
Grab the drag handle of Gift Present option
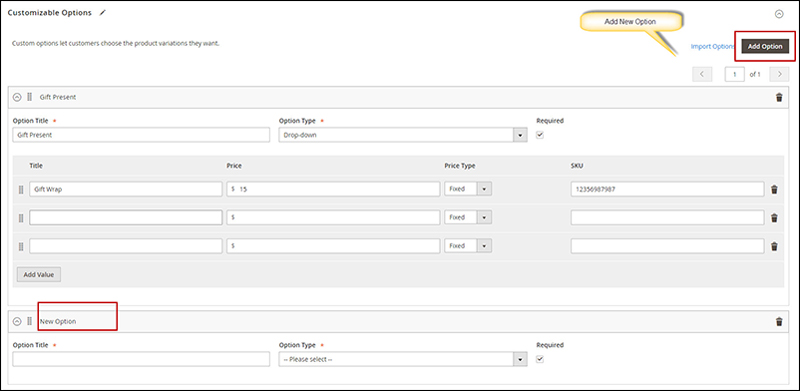[30, 97]
